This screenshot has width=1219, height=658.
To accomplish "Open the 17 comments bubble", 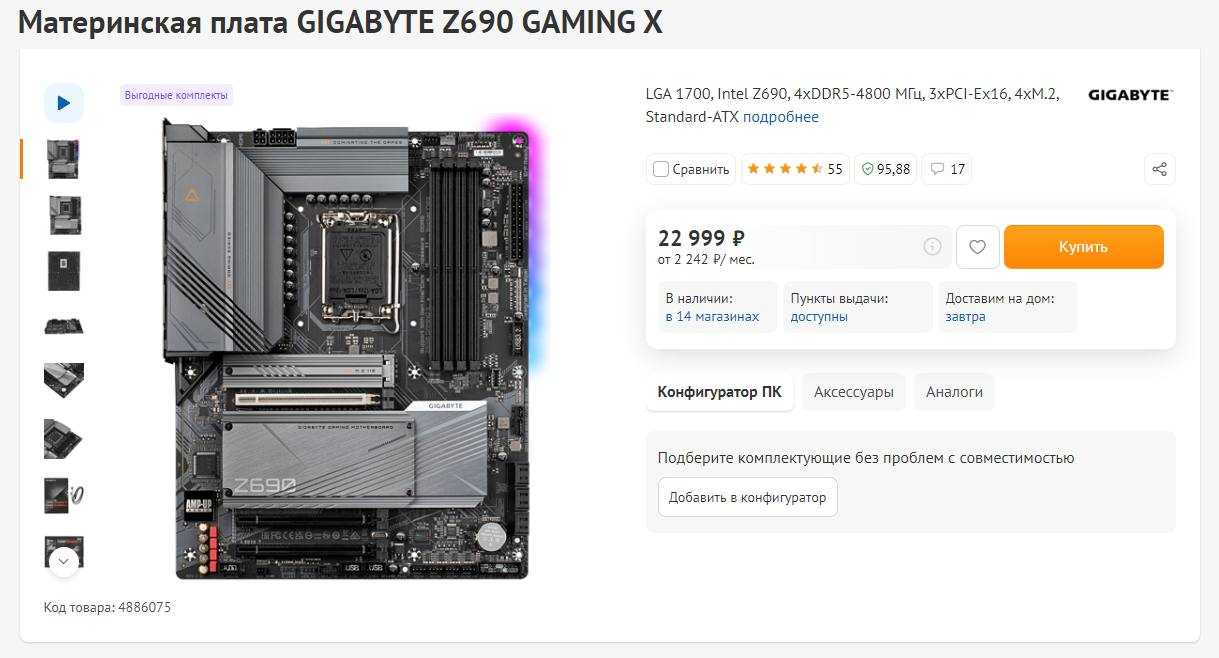I will click(947, 169).
